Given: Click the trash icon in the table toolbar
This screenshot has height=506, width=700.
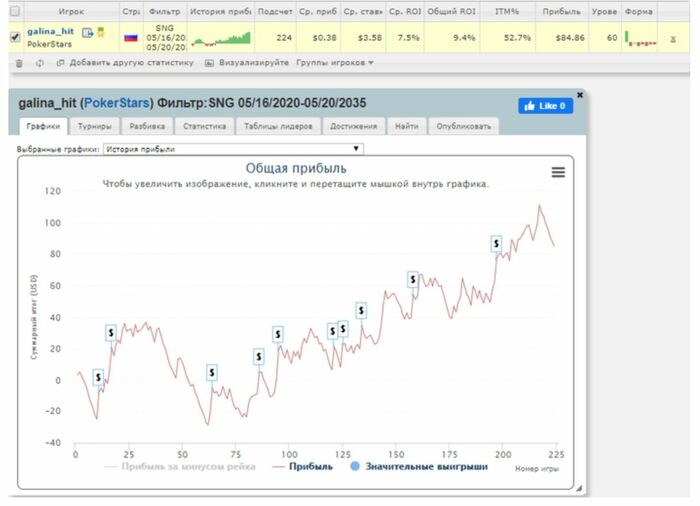Looking at the screenshot, I should [19, 63].
